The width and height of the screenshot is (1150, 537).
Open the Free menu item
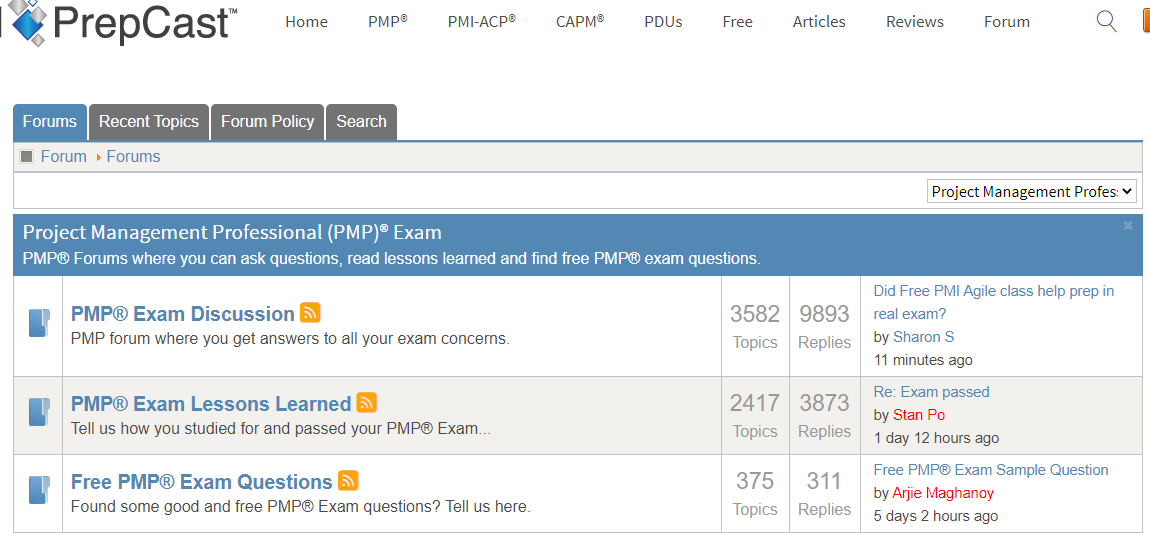tap(738, 22)
